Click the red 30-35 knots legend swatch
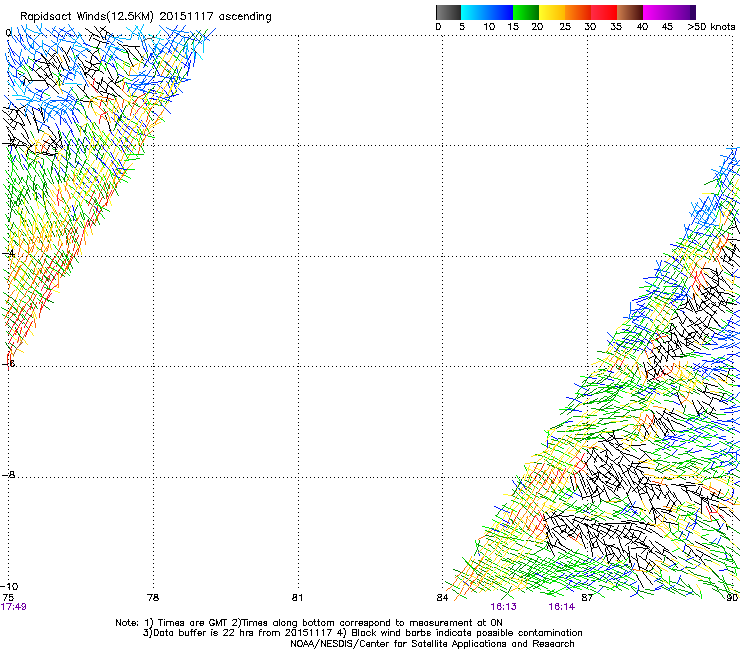The height and width of the screenshot is (650, 740). 604,12
